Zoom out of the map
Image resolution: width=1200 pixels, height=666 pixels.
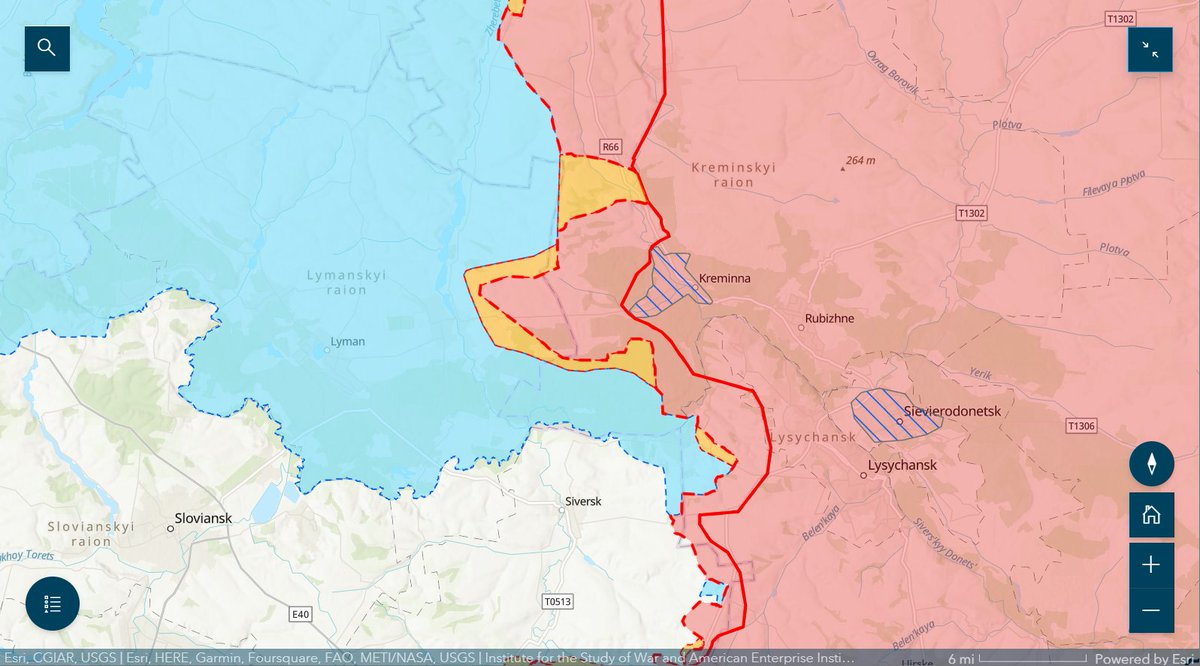1151,610
